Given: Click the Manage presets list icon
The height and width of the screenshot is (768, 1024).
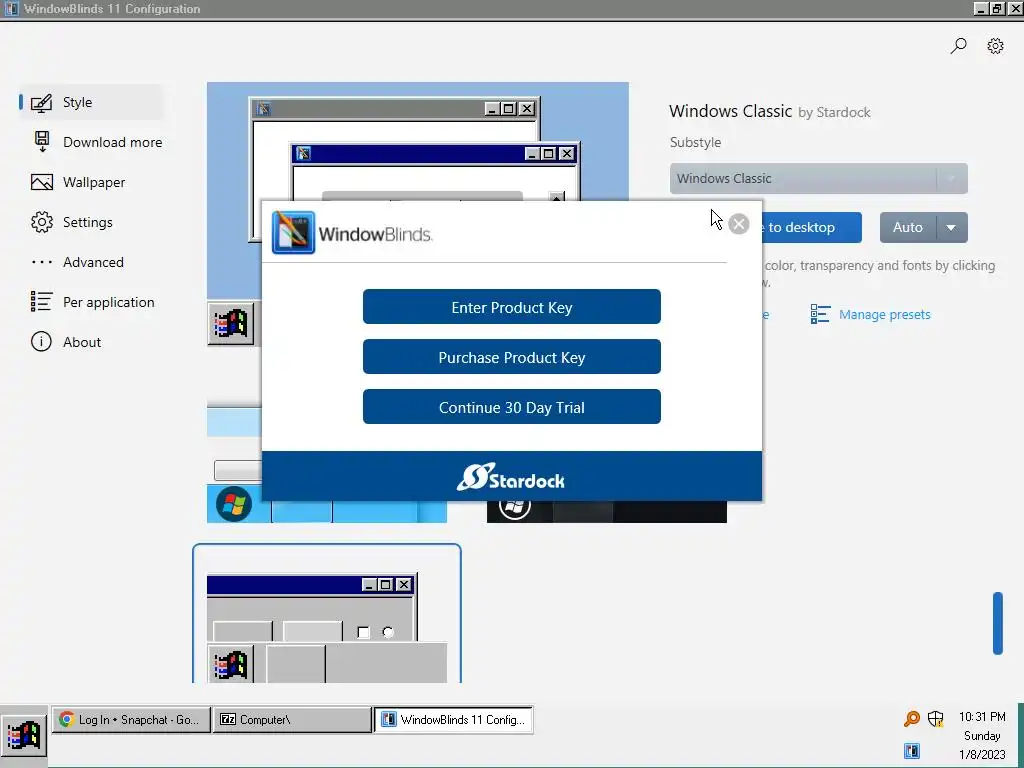Looking at the screenshot, I should coord(820,314).
